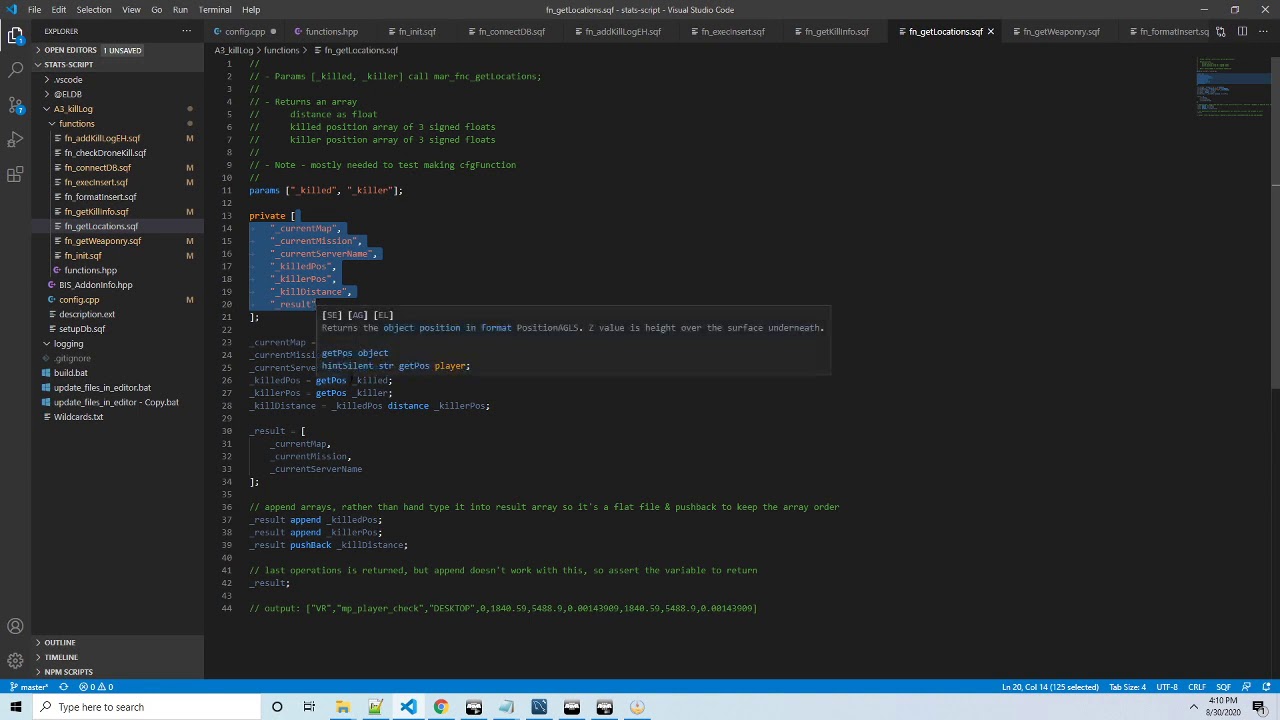Open build.bat in the file tree

pos(118,373)
